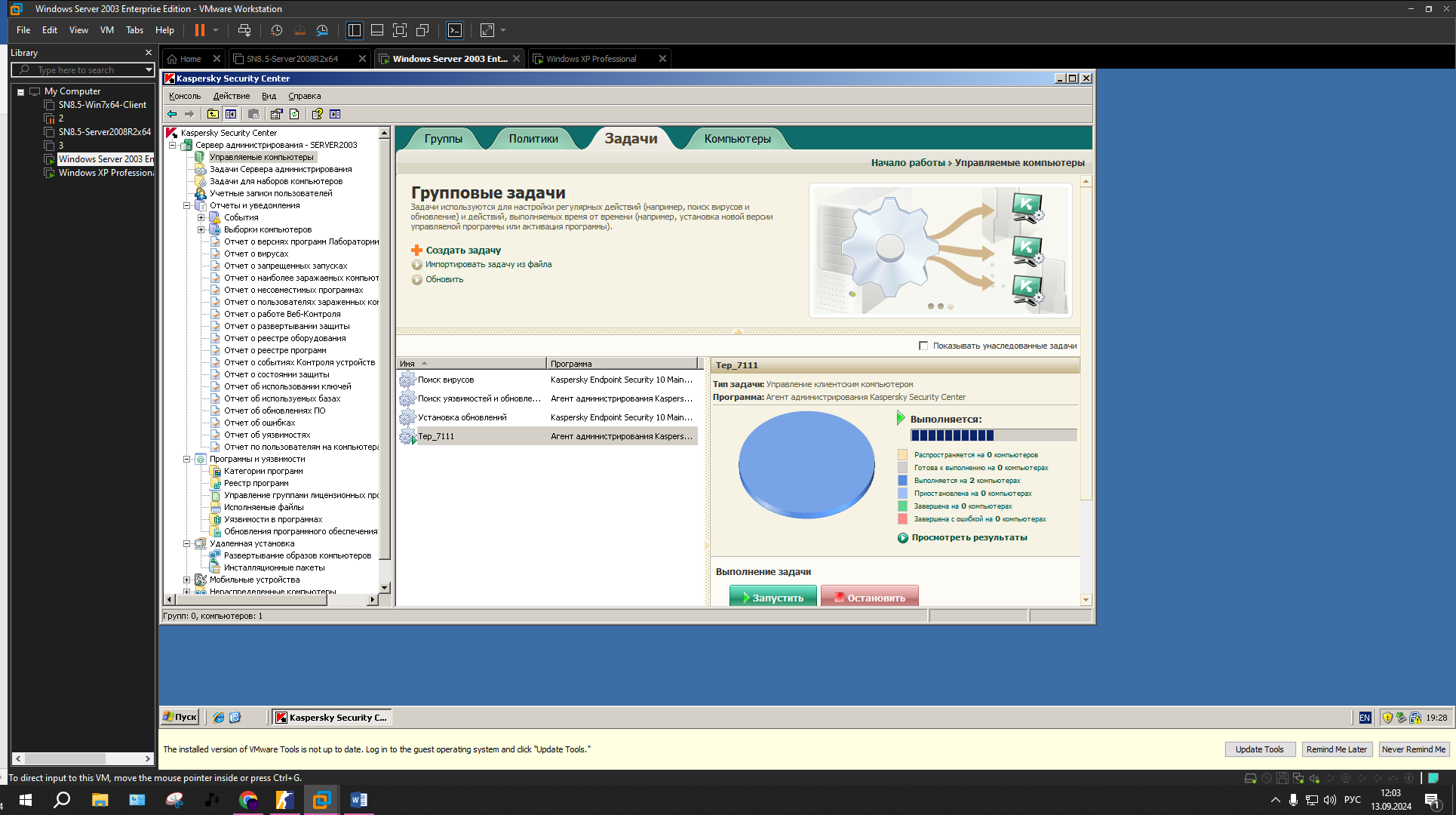
Task: Click the Просмотреть результаты link
Action: pyautogui.click(x=969, y=537)
